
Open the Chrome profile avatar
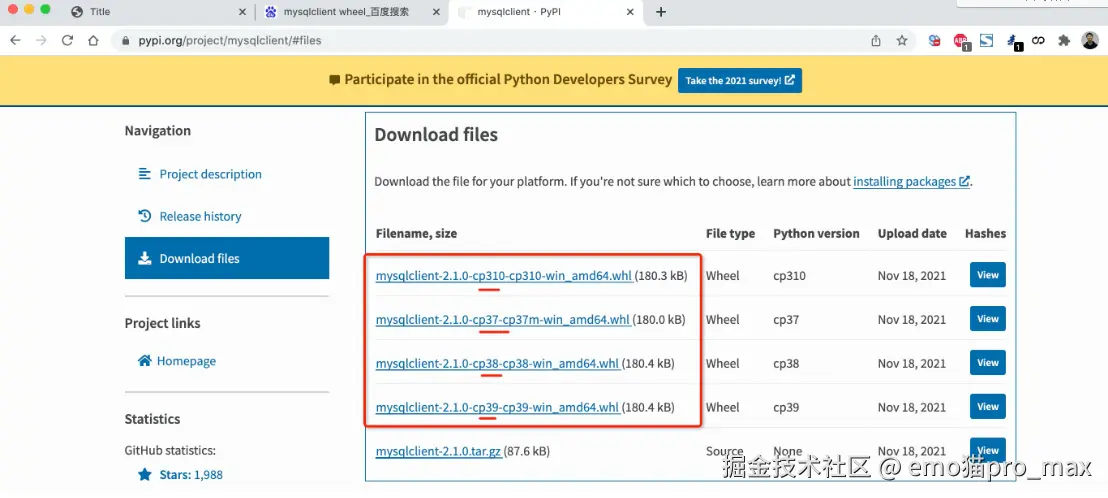[1090, 40]
